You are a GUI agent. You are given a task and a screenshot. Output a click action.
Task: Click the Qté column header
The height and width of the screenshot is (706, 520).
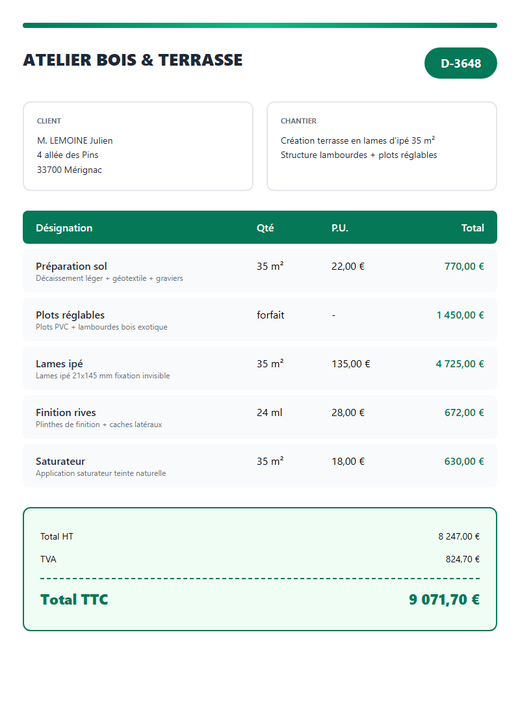[x=265, y=228]
